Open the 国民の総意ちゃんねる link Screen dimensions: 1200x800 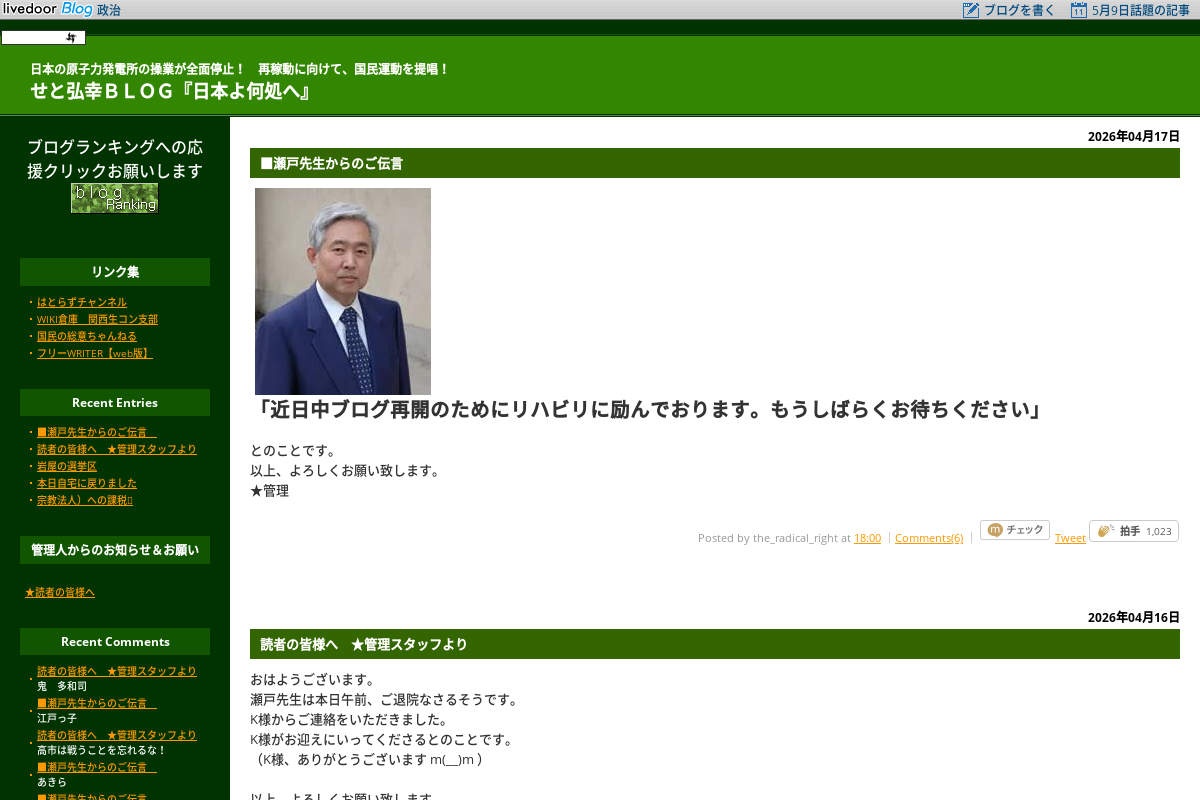[87, 336]
